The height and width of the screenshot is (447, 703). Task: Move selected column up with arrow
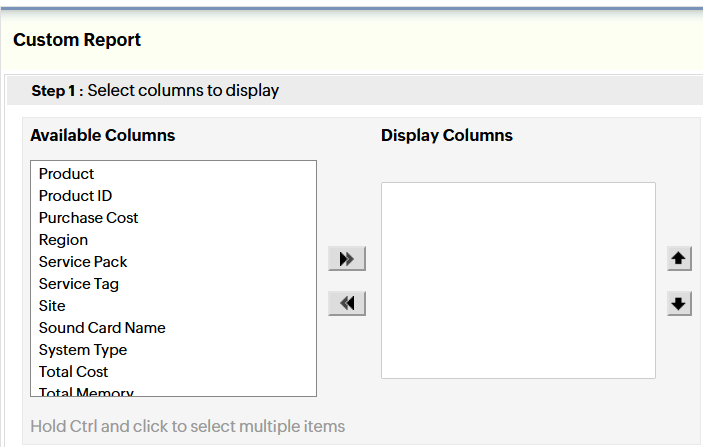click(680, 259)
